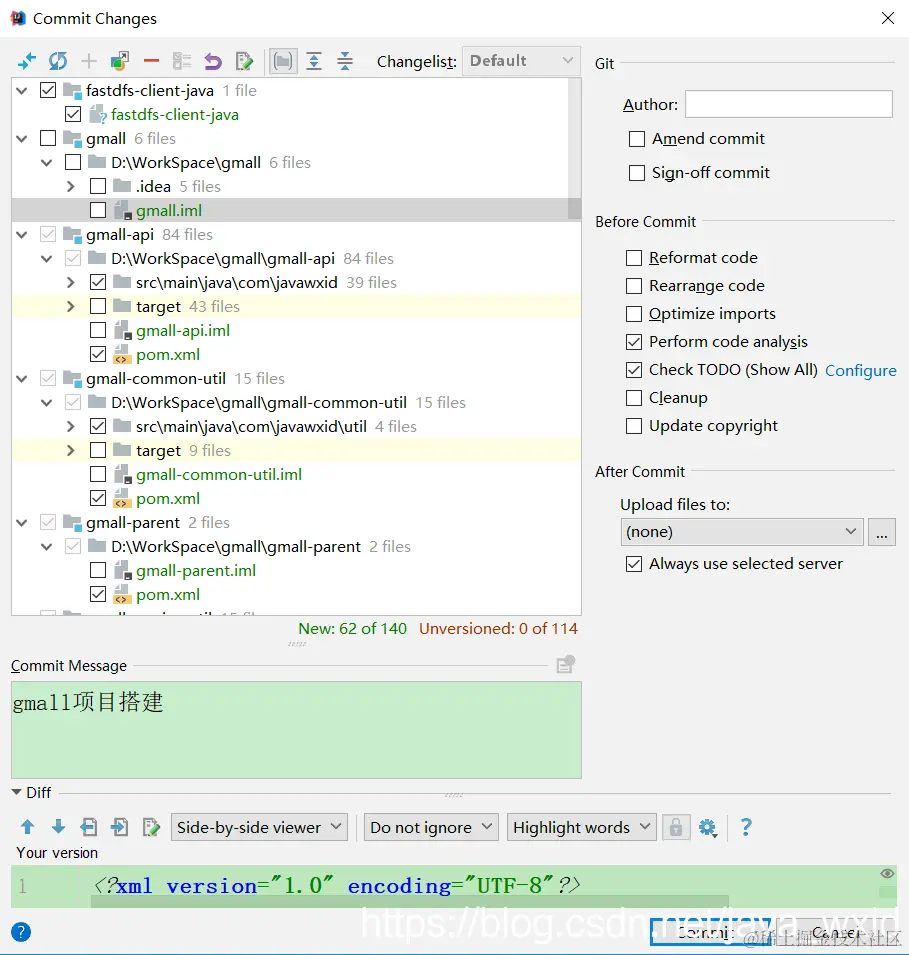This screenshot has width=909, height=955.
Task: Select gmall-common-util.iml in the tree
Action: pos(219,474)
